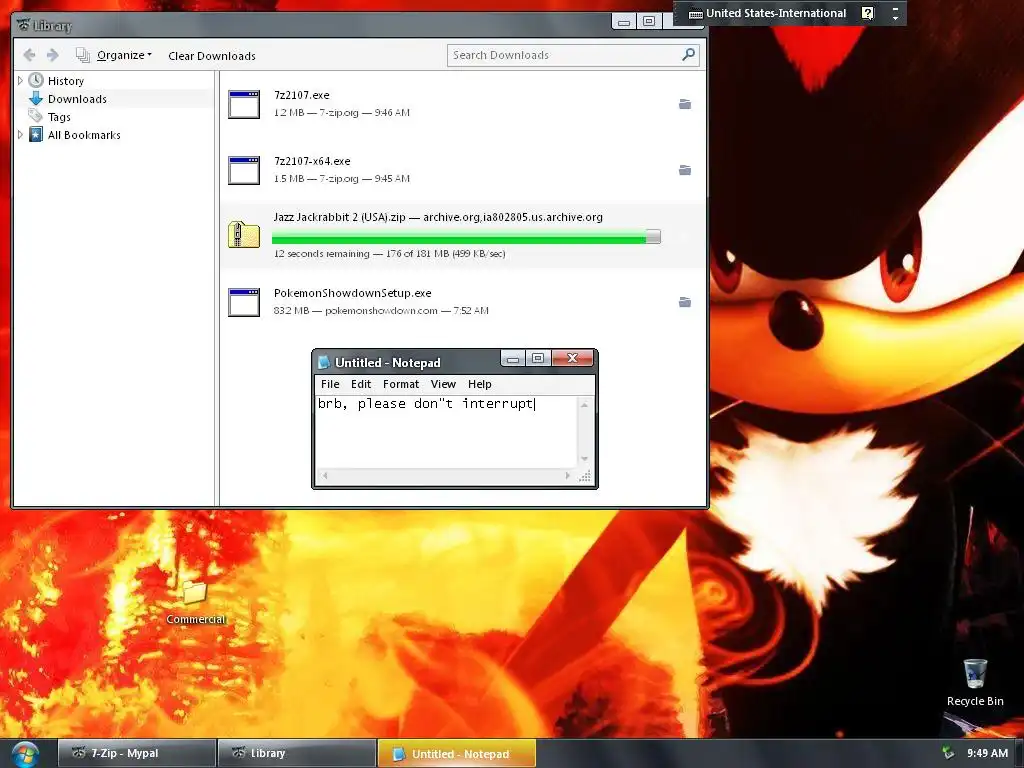Click Notepad horizontal scrollbar right arrow
Viewport: 1024px width, 768px height.
(x=568, y=475)
